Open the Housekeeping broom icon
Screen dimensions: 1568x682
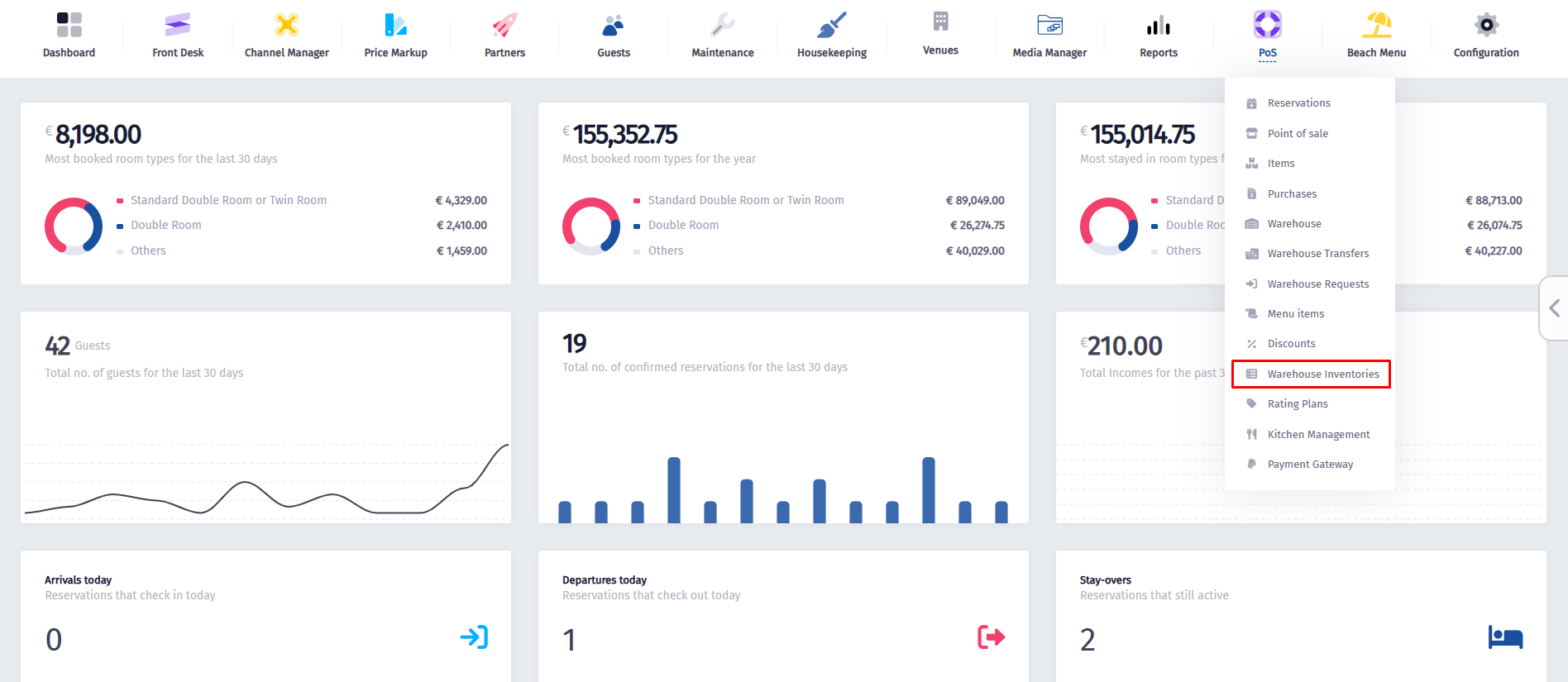point(831,26)
